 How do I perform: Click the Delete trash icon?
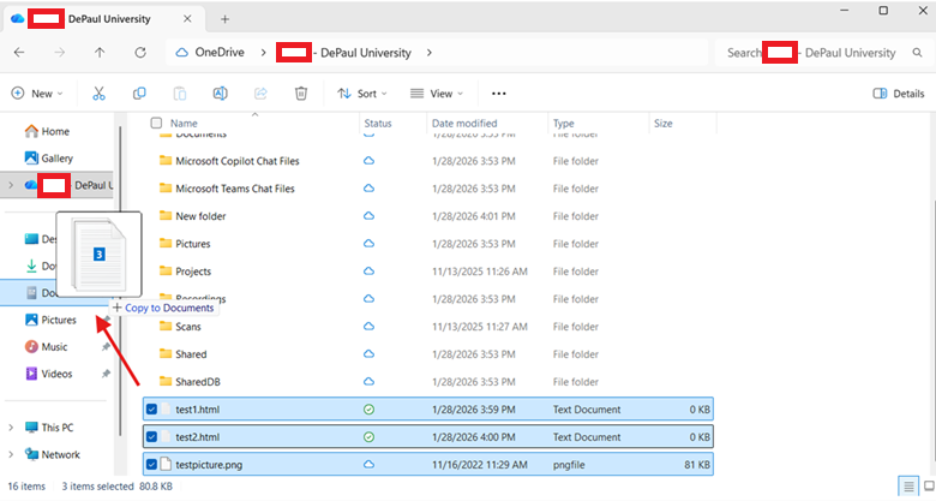pyautogui.click(x=301, y=93)
